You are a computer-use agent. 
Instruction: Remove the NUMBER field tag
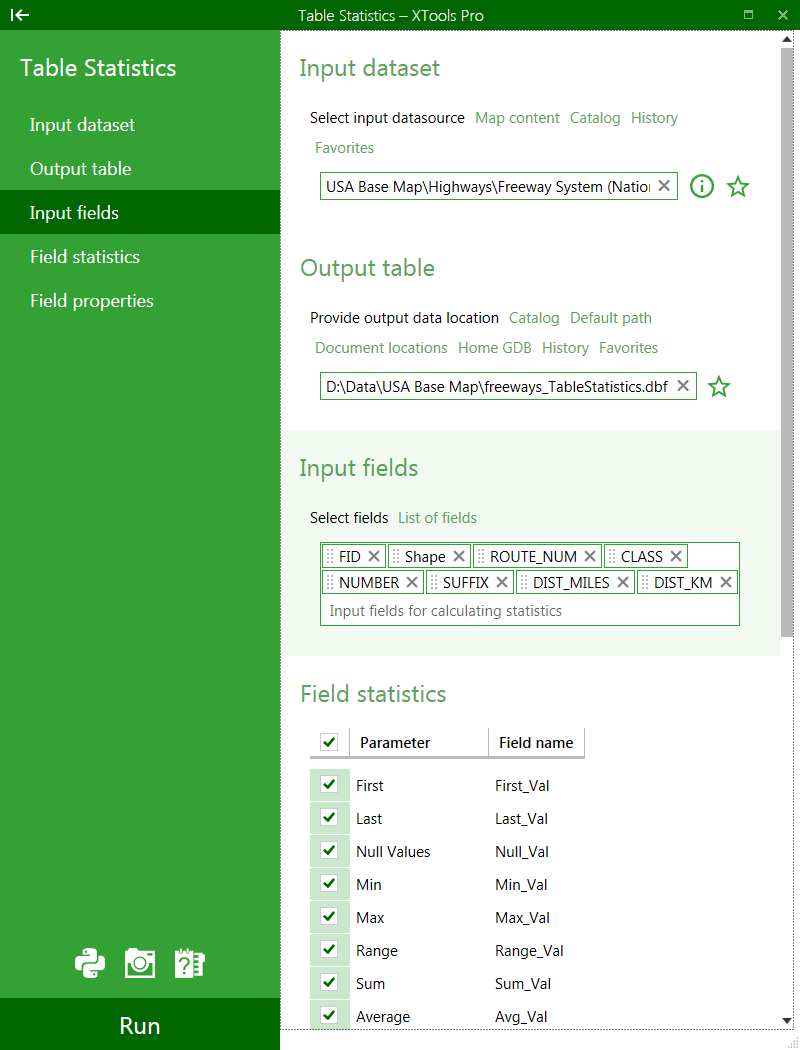(412, 582)
